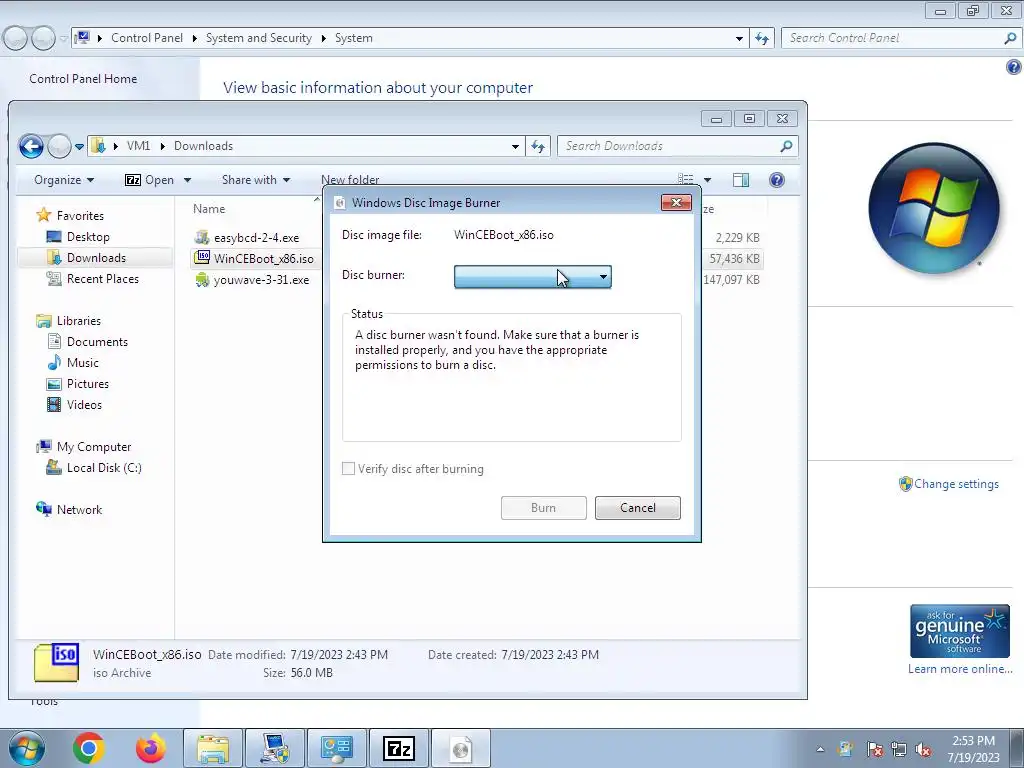This screenshot has width=1024, height=768.
Task: Select the WinCEBoot_x86.iso file
Action: coord(263,259)
